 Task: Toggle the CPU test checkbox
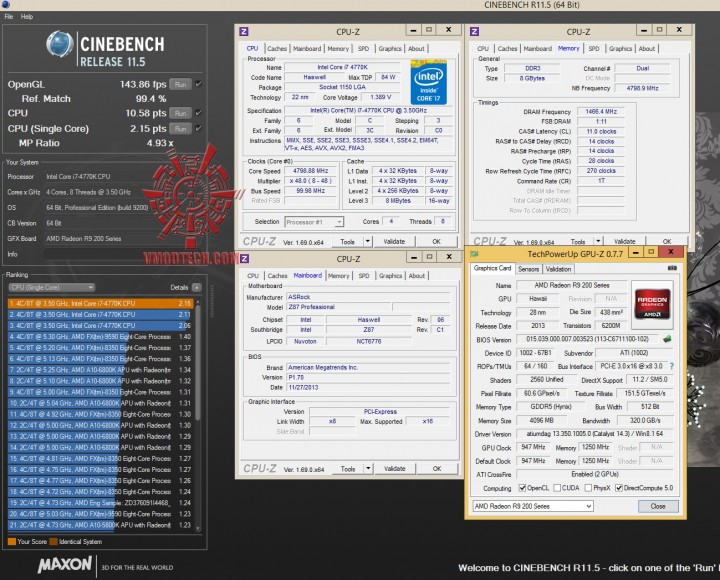tap(198, 113)
